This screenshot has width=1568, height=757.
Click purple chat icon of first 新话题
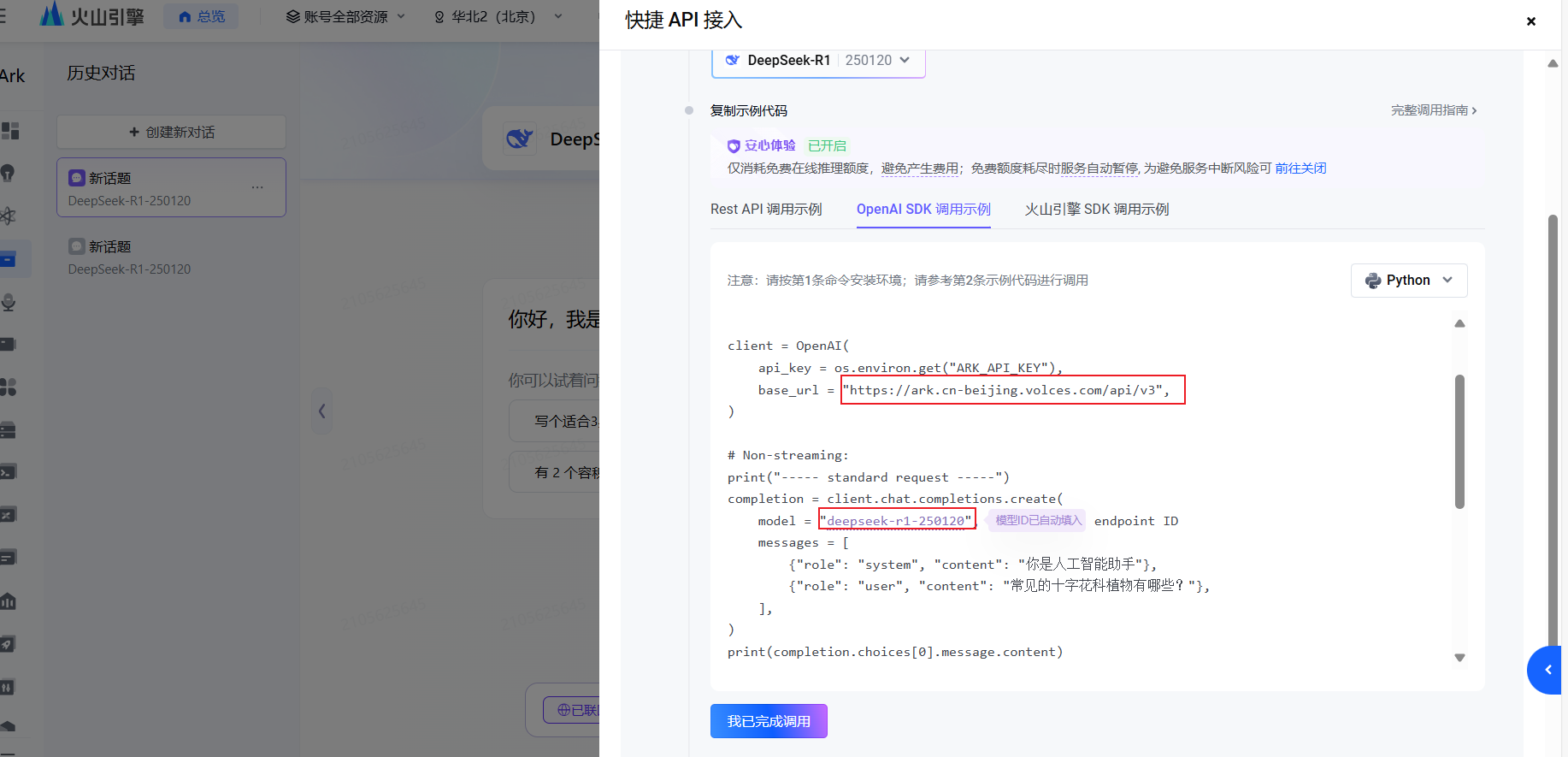tap(77, 178)
